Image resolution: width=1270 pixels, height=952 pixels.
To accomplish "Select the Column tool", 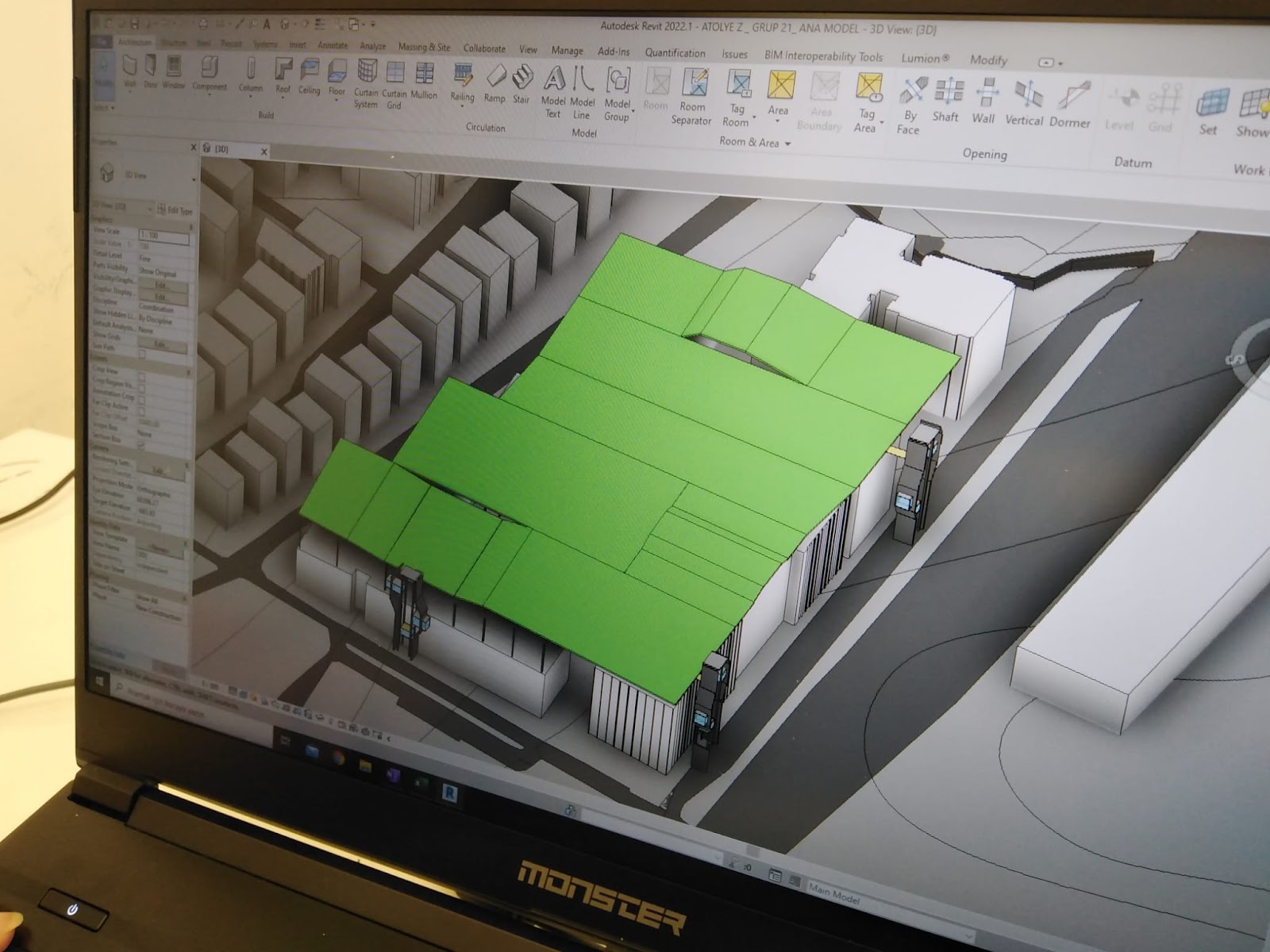I will point(251,74).
